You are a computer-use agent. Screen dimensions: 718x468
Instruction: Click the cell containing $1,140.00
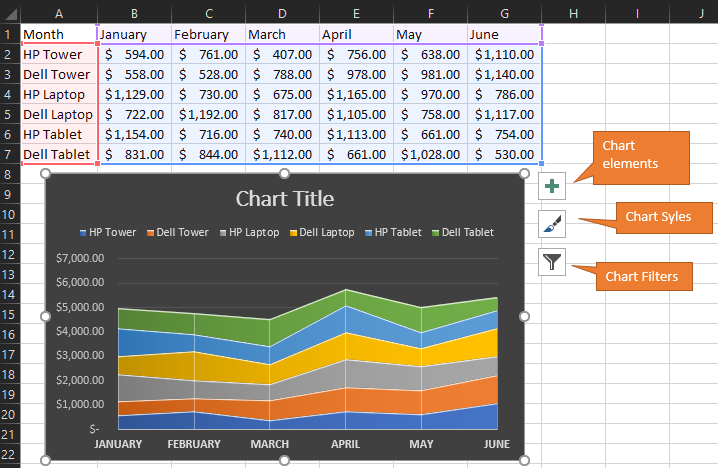coord(505,74)
